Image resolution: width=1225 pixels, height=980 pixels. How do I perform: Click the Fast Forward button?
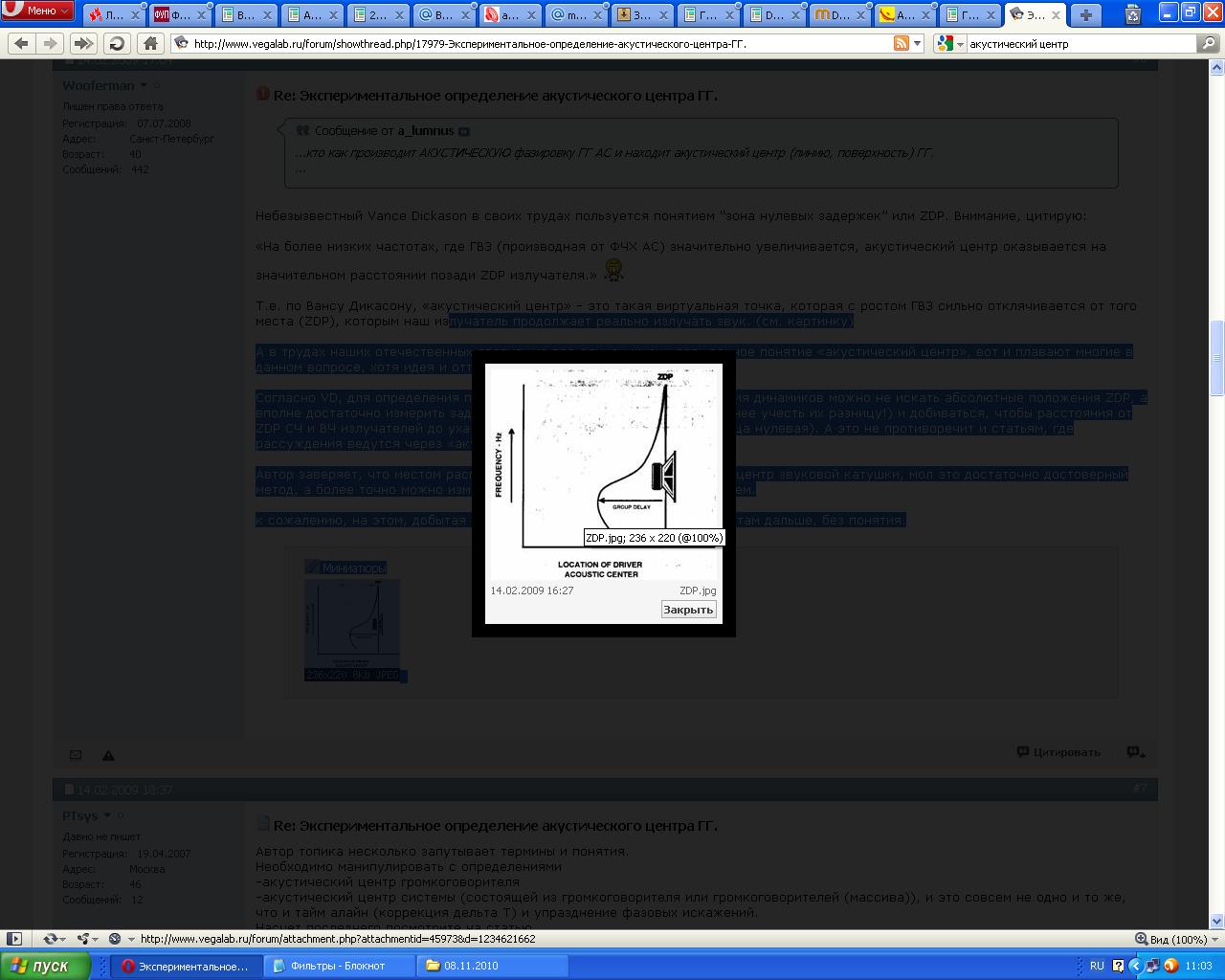click(x=83, y=43)
